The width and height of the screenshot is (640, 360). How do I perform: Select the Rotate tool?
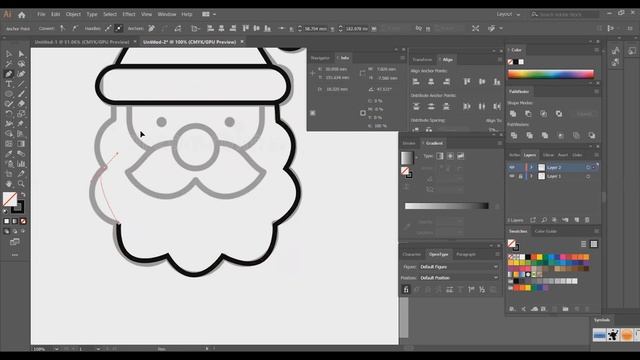click(9, 114)
